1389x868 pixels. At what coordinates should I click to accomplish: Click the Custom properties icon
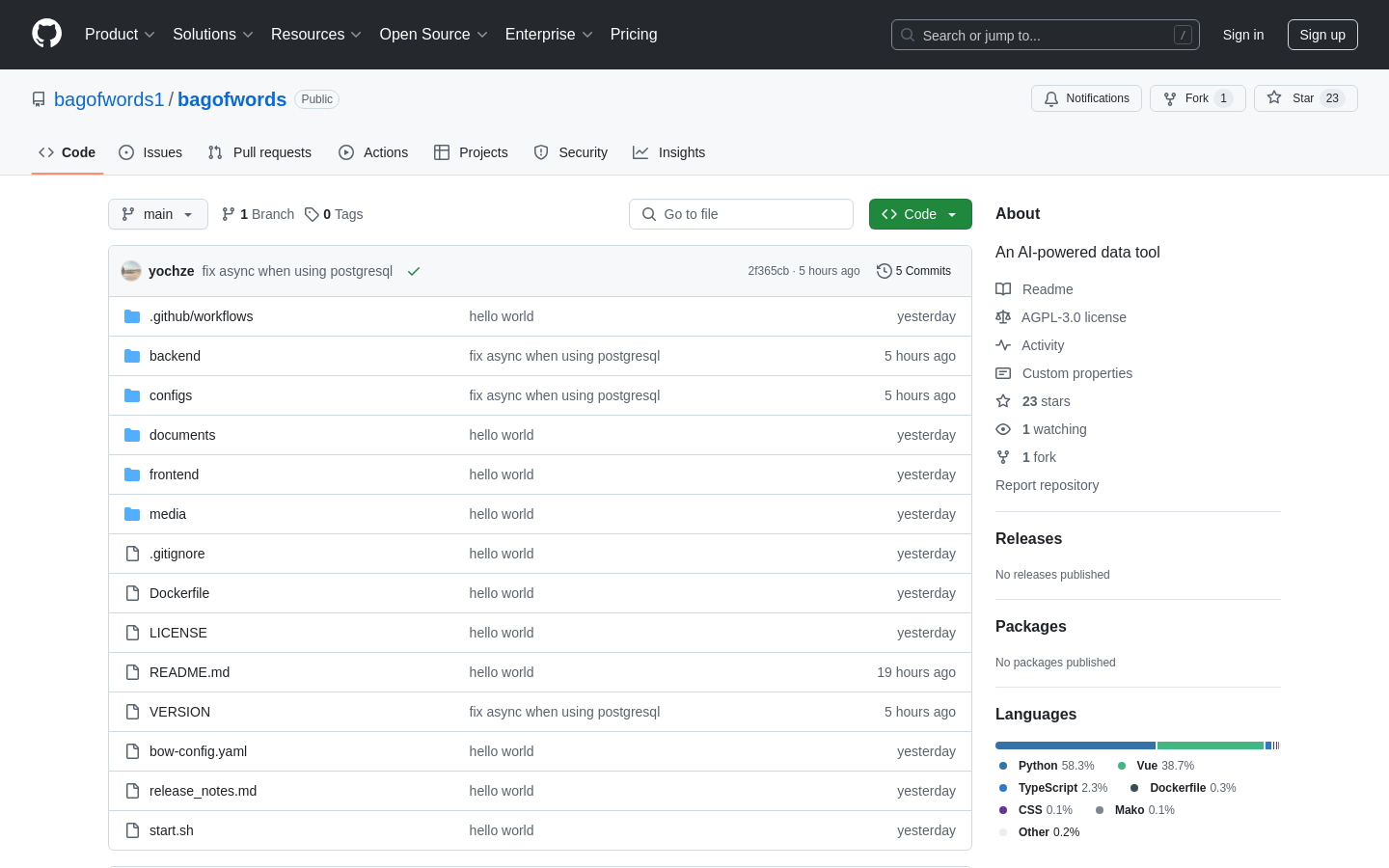[x=1003, y=373]
